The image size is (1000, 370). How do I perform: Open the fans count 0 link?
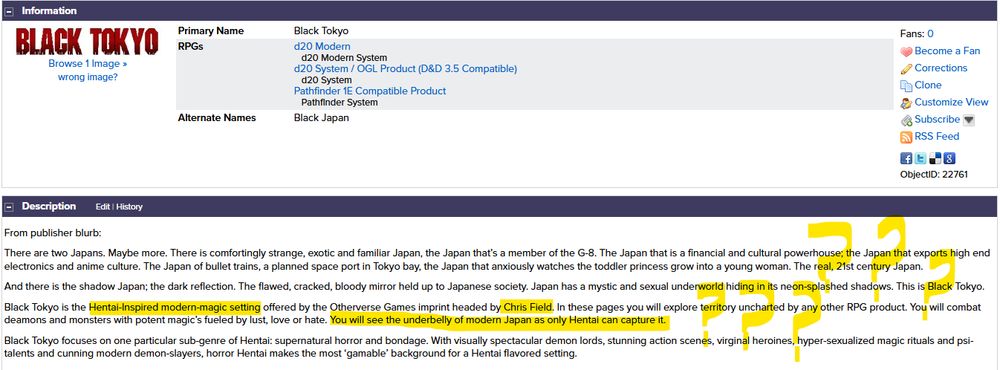(930, 34)
